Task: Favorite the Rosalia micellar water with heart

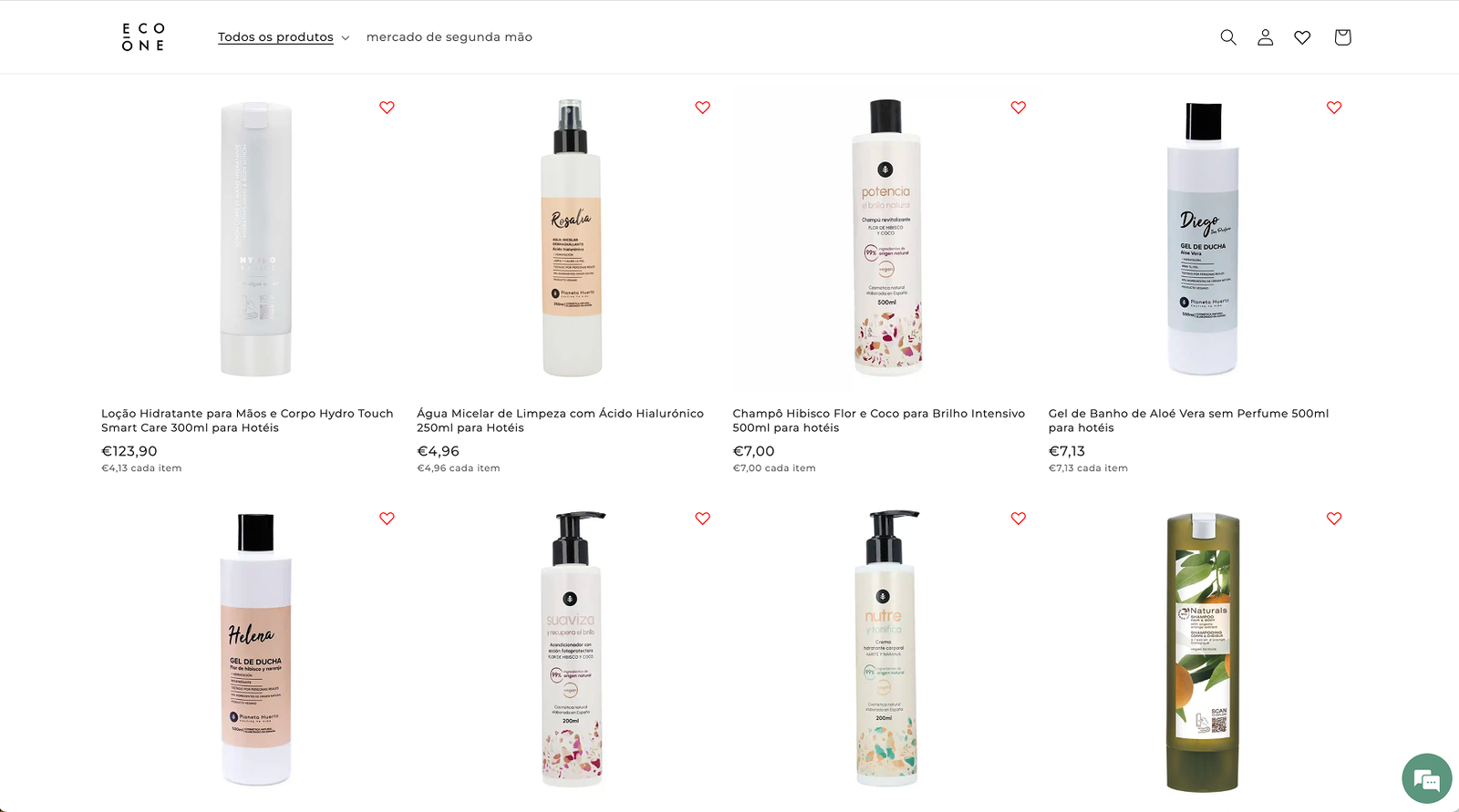Action: tap(702, 108)
